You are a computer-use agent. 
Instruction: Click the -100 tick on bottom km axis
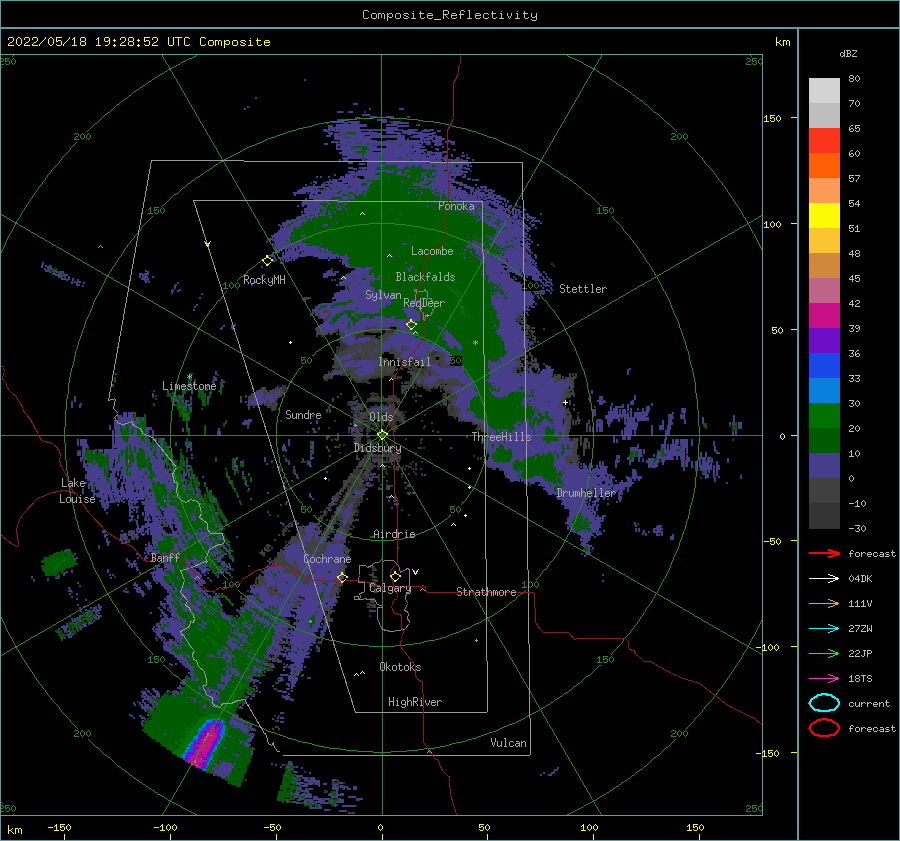[165, 827]
